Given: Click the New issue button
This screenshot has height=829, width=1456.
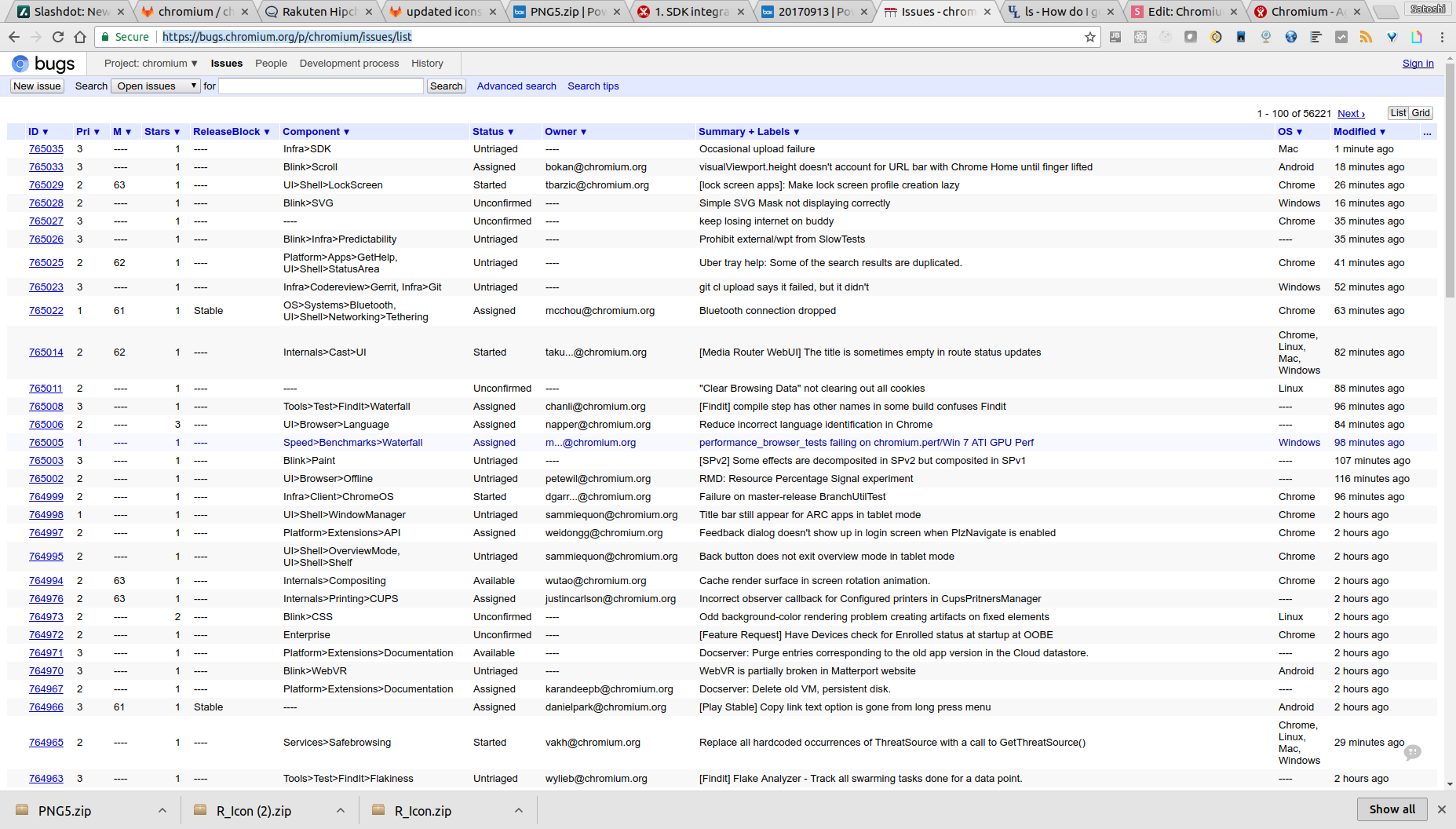Looking at the screenshot, I should (37, 86).
